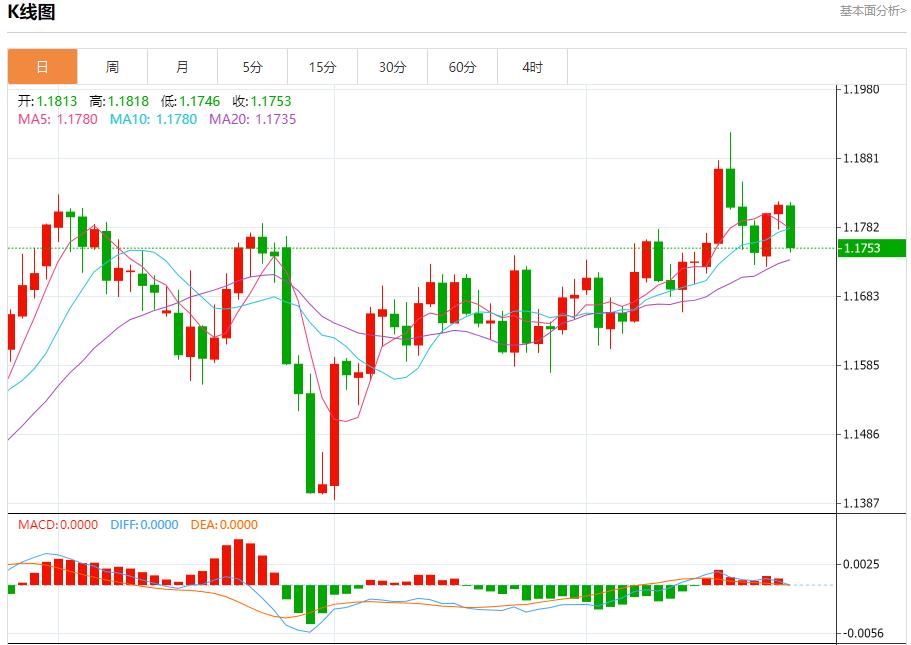Switch to the 60分 interval tab
The width and height of the screenshot is (911, 645).
(x=462, y=66)
